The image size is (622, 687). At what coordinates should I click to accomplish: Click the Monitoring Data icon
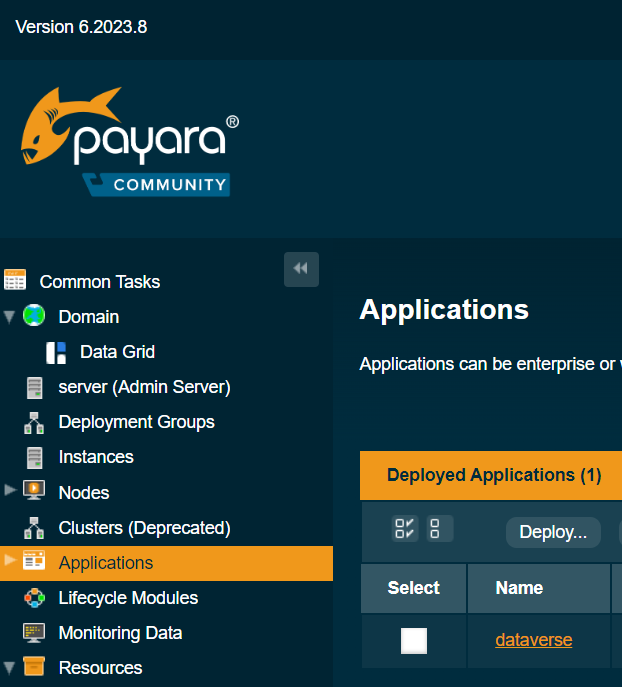click(x=34, y=633)
